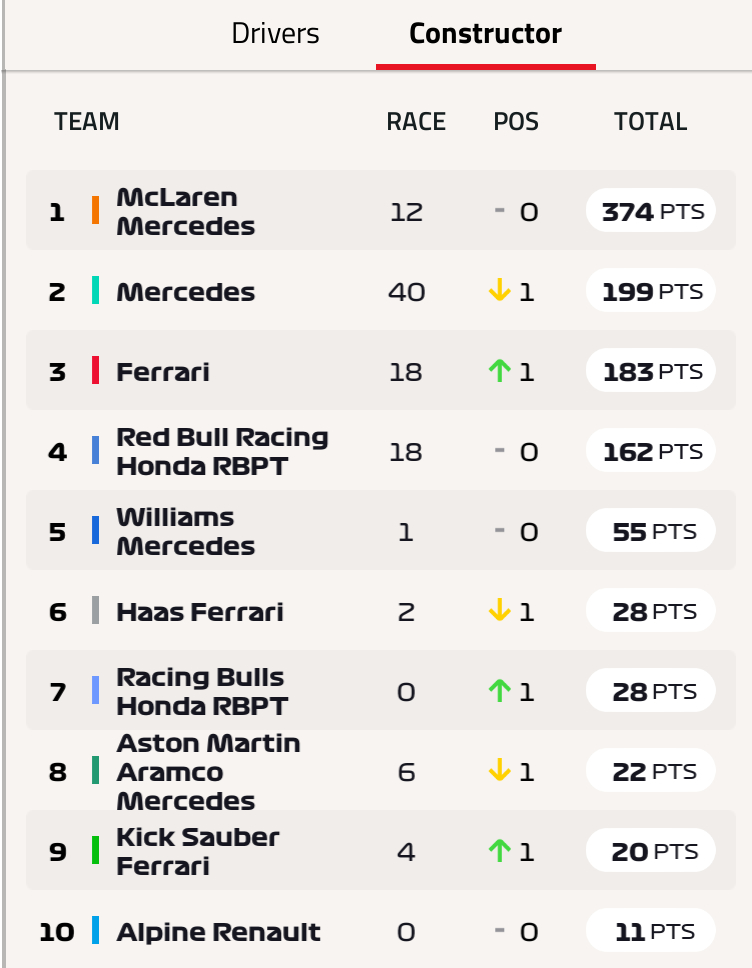
Task: Click the green up arrow for Racing Bulls
Action: coord(499,690)
